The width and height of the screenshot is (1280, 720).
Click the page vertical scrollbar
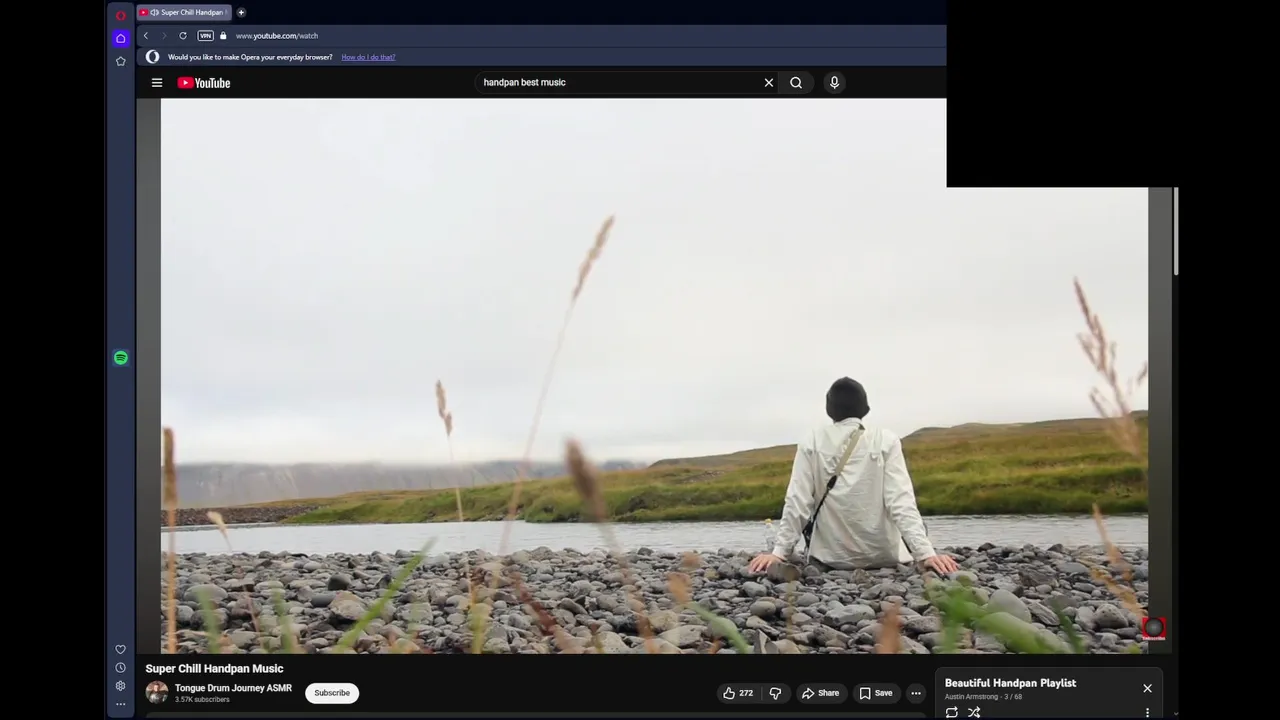(1176, 231)
